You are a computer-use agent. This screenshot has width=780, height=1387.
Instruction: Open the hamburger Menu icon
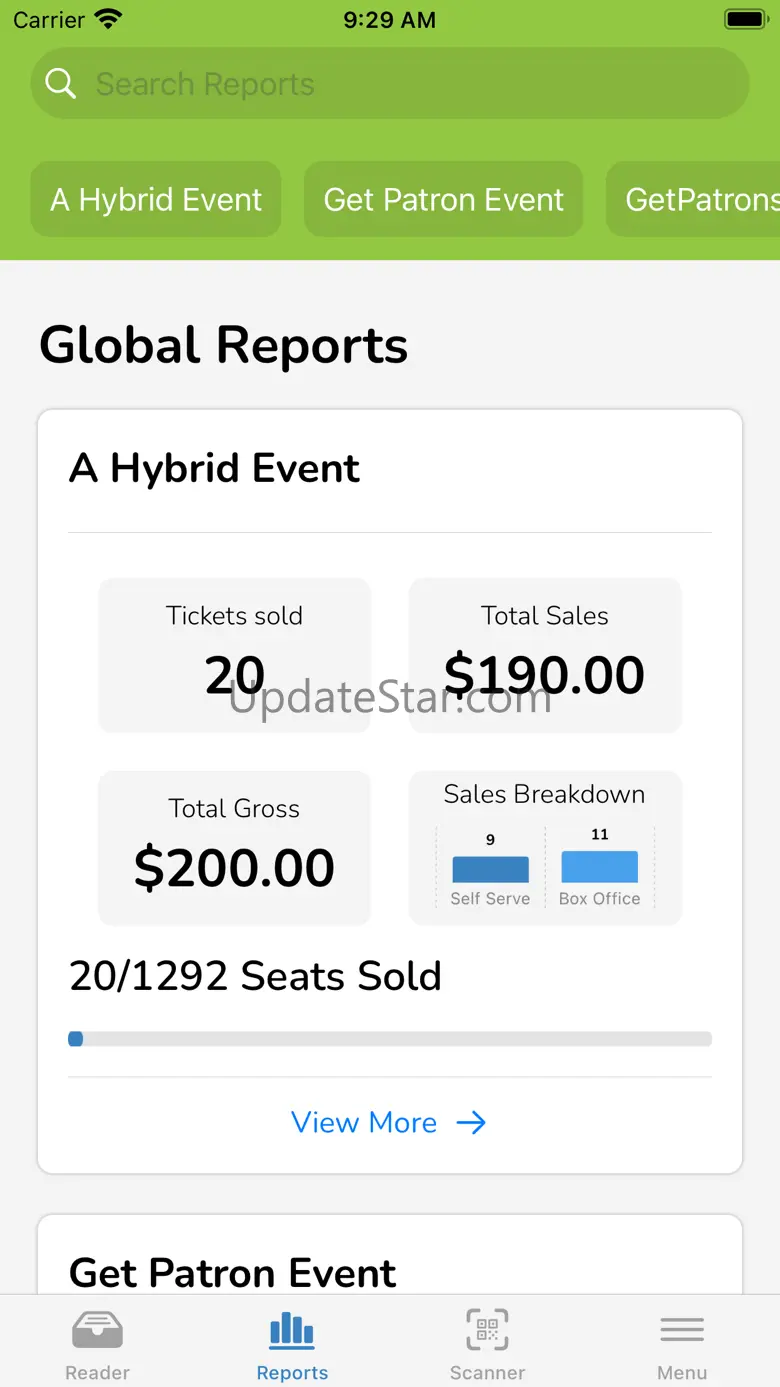tap(682, 1330)
